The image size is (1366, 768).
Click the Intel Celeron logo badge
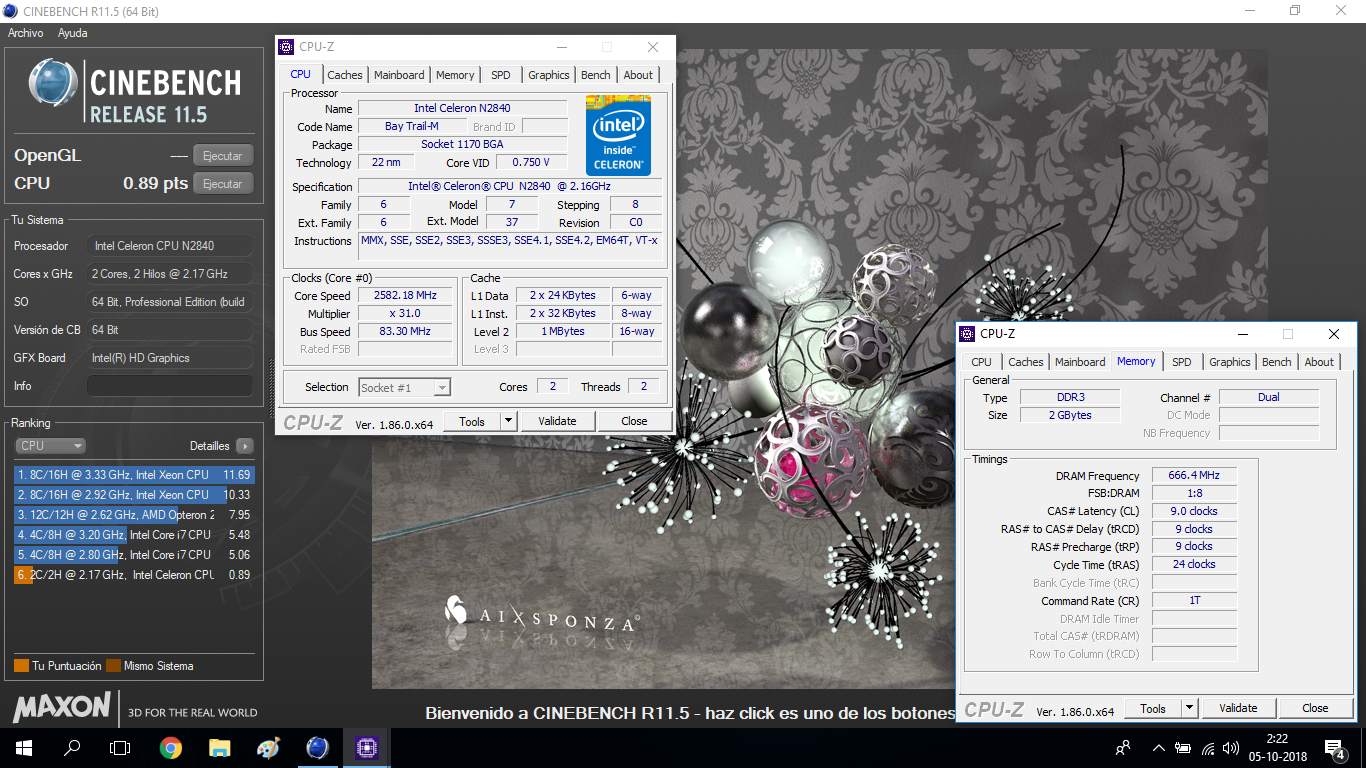(x=619, y=135)
